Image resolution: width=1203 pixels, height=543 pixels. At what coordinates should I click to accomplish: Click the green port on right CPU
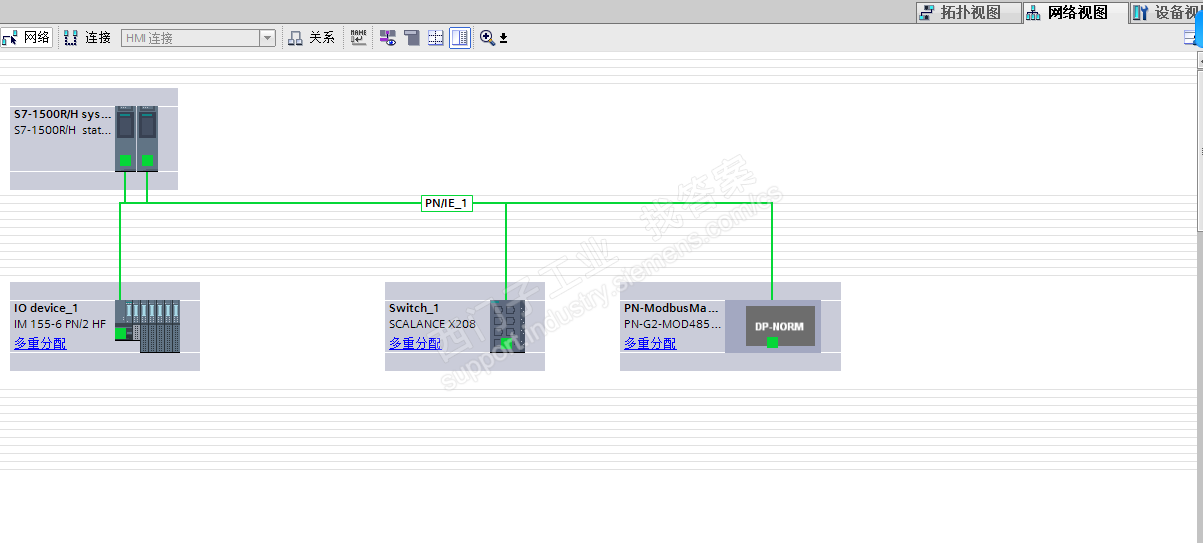coord(147,160)
